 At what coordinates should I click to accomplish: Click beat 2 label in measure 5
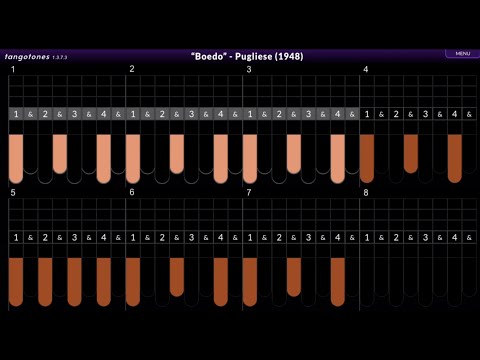point(45,238)
